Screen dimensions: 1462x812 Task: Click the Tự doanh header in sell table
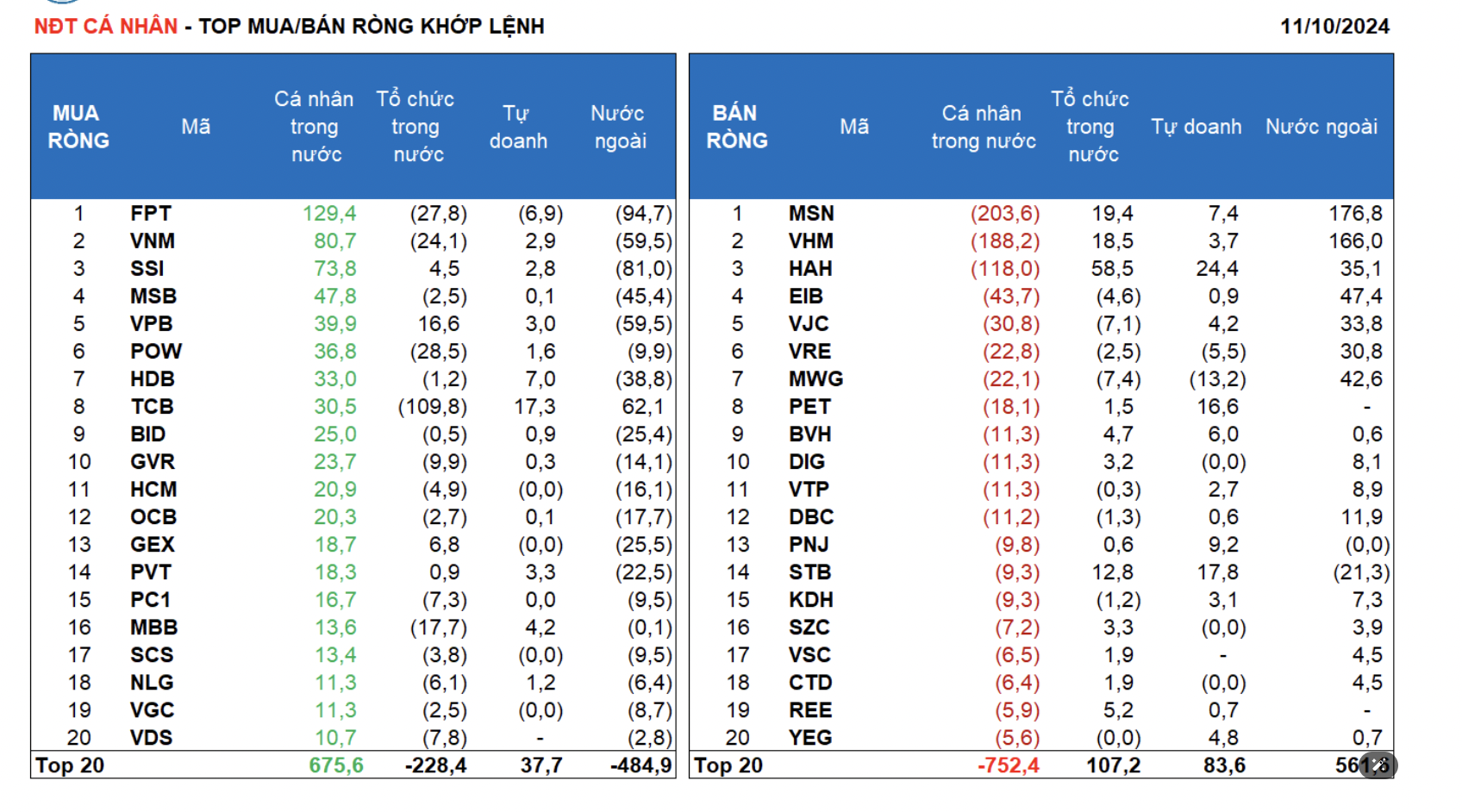click(x=1196, y=127)
